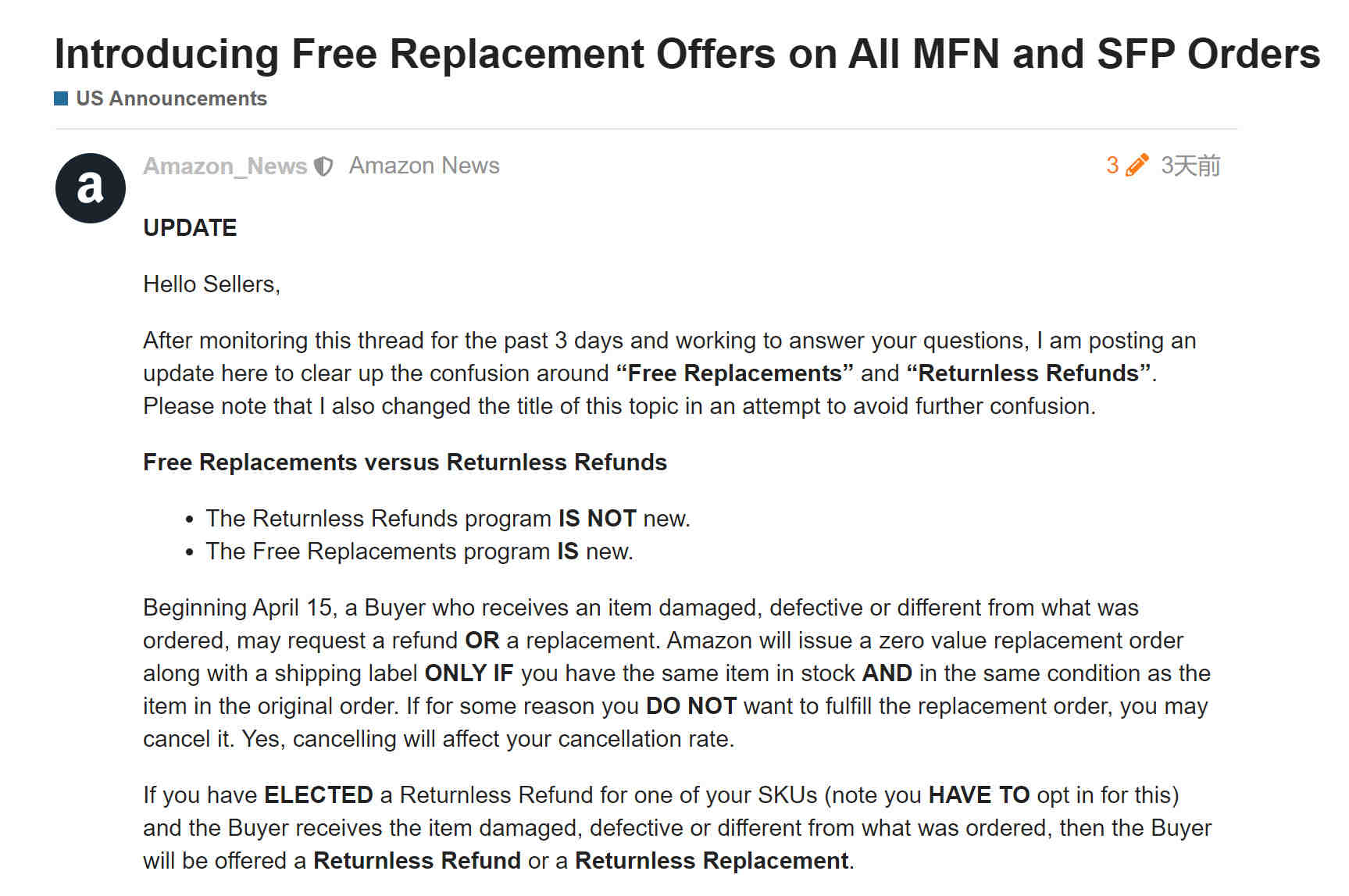Image resolution: width=1349 pixels, height=896 pixels.
Task: Click the second bullet about Free Replacements program
Action: pyautogui.click(x=419, y=552)
